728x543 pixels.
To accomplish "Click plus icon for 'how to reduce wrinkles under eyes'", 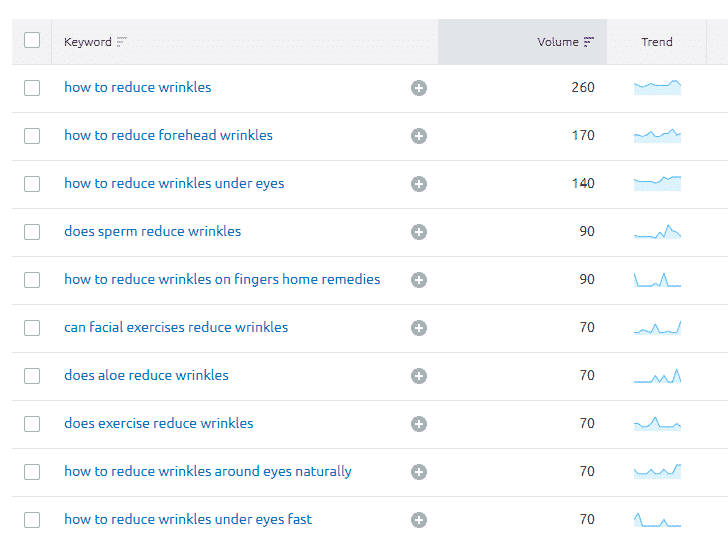I will 419,184.
